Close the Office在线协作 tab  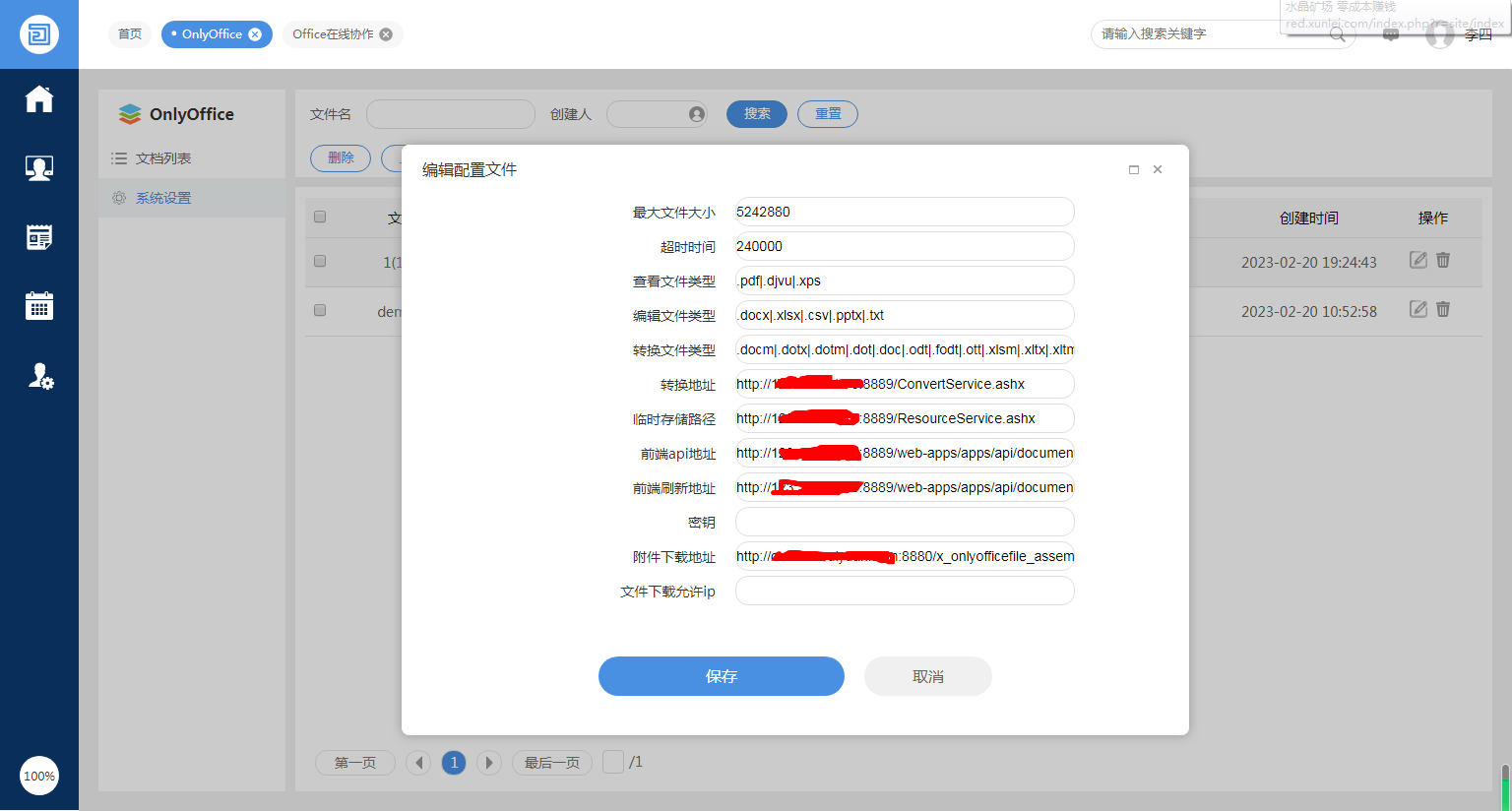(386, 34)
